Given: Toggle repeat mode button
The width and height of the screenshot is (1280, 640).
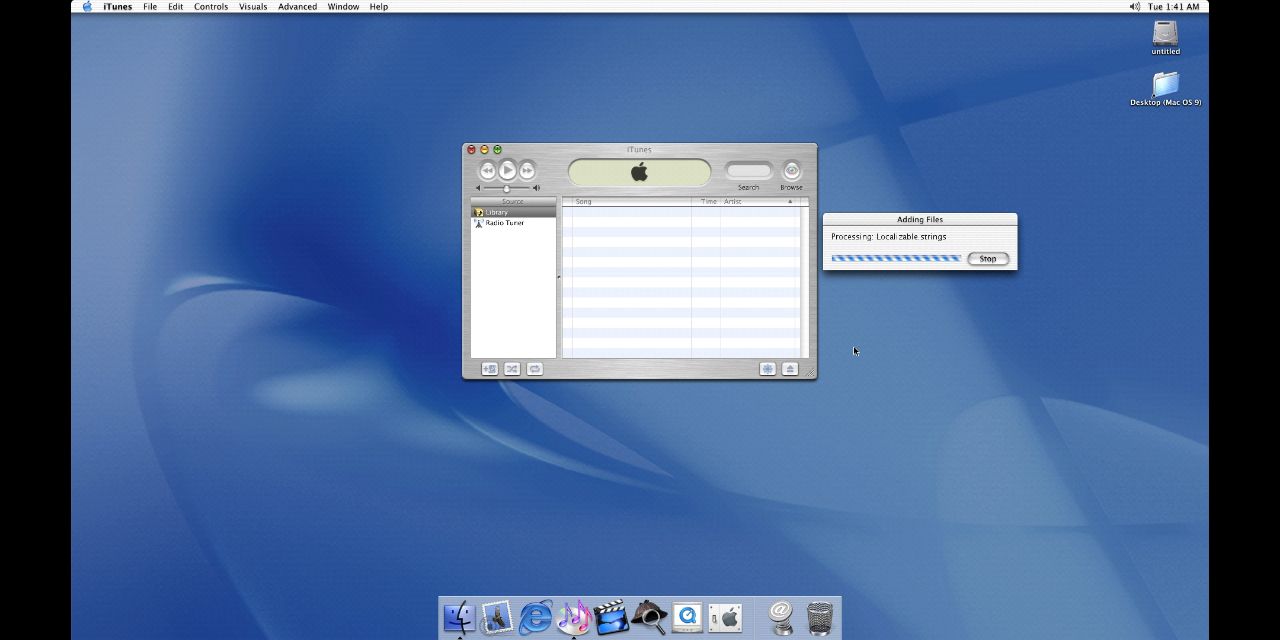Looking at the screenshot, I should coord(535,369).
